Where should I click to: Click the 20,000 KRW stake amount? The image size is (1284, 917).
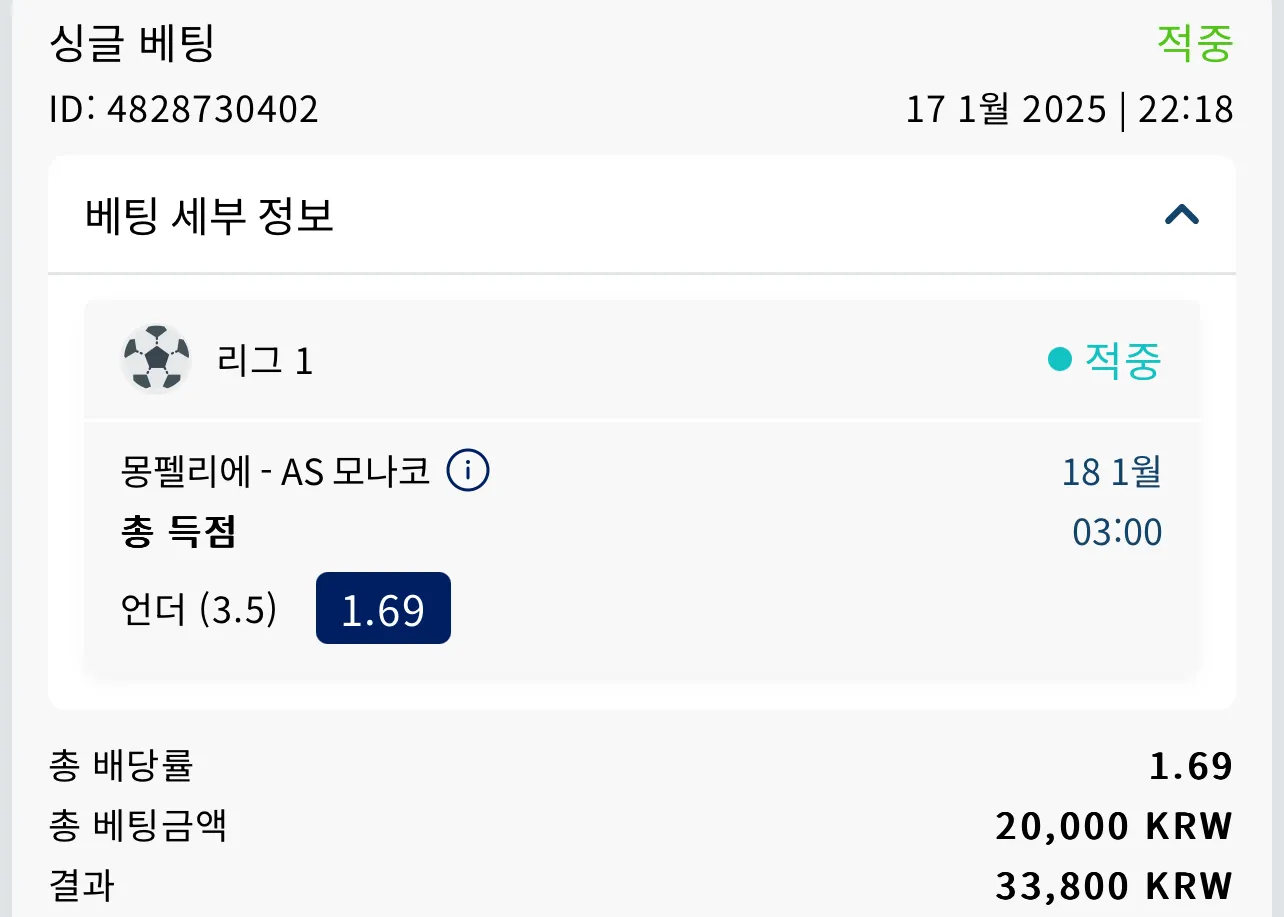pos(1114,826)
